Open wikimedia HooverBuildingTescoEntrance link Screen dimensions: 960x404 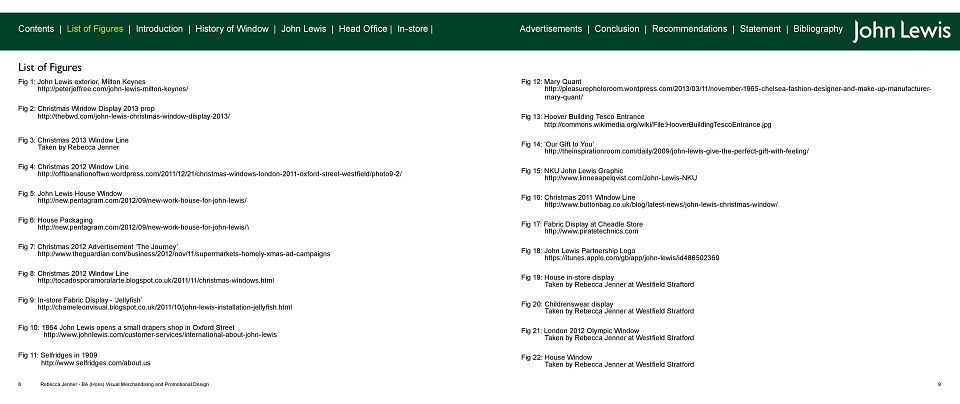pos(658,125)
